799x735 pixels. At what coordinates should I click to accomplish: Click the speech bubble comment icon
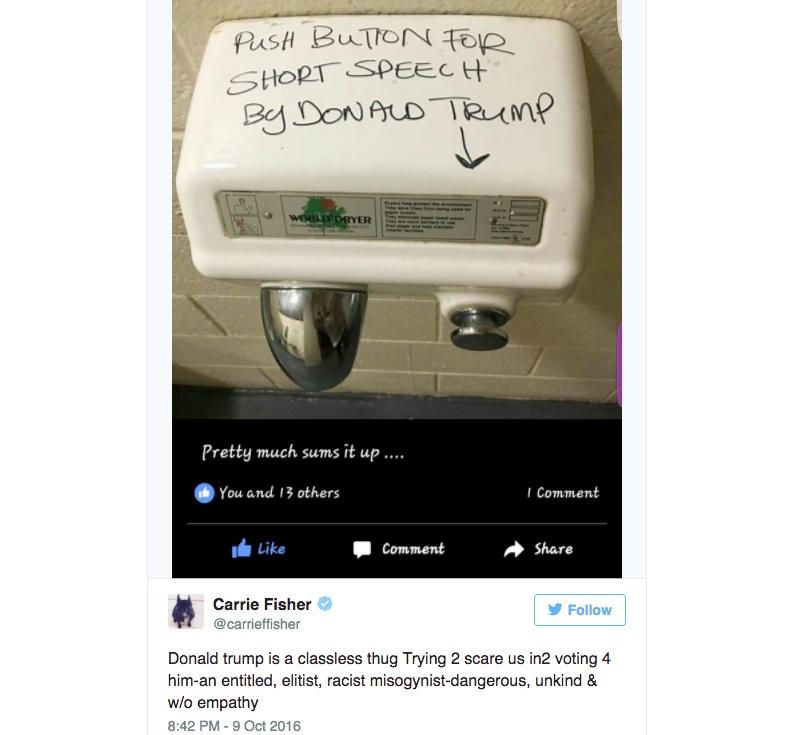pyautogui.click(x=362, y=549)
